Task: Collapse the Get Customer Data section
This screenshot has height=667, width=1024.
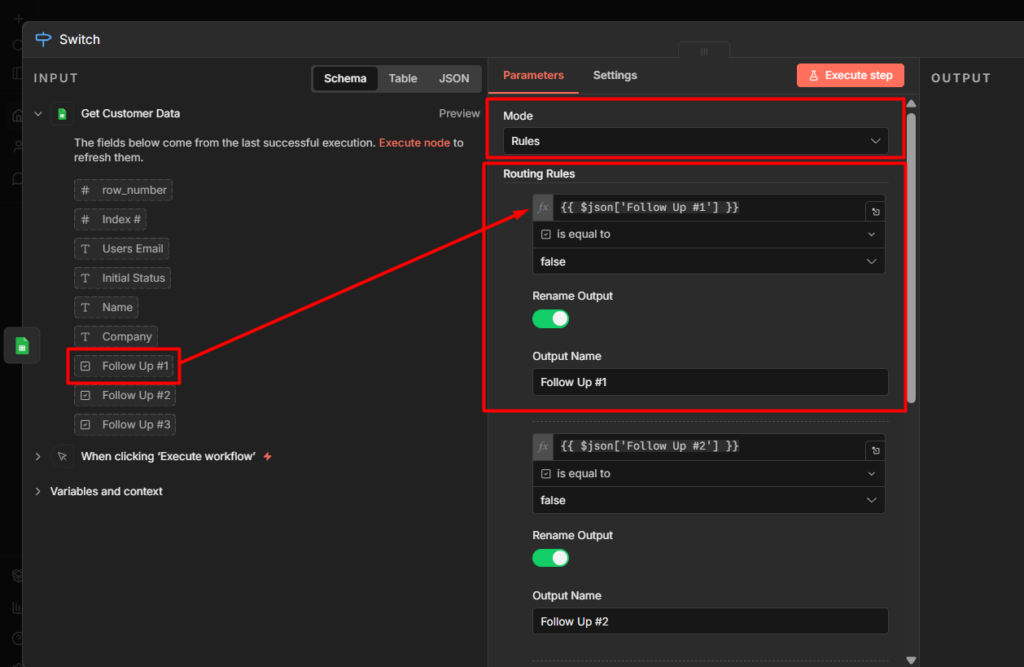Action: point(38,113)
